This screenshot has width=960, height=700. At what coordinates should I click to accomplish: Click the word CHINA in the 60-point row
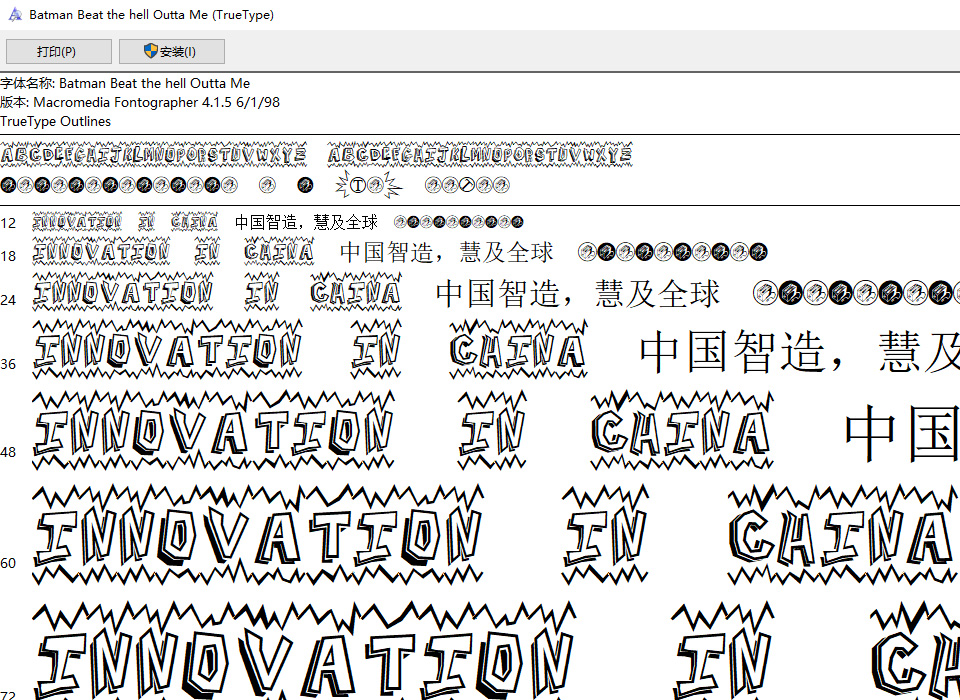[x=844, y=535]
